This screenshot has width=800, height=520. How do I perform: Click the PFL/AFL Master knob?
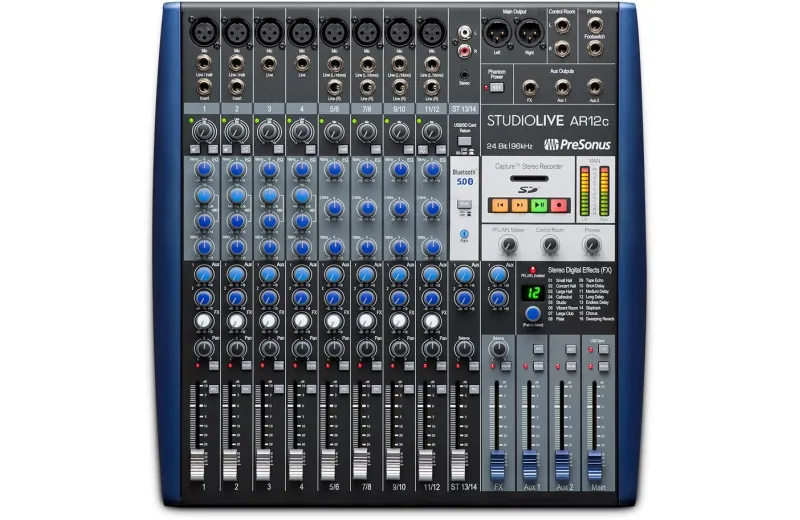(508, 245)
